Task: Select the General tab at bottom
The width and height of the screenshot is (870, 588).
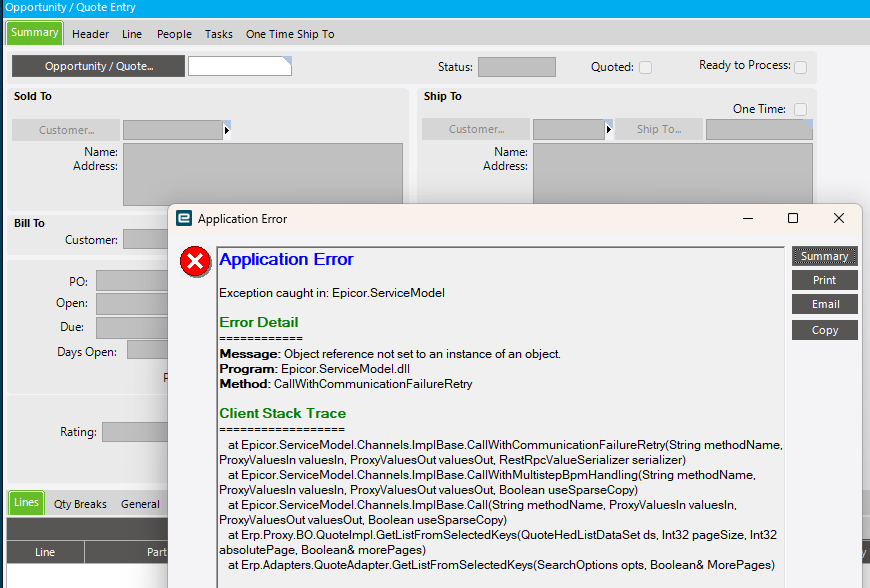Action: click(140, 504)
